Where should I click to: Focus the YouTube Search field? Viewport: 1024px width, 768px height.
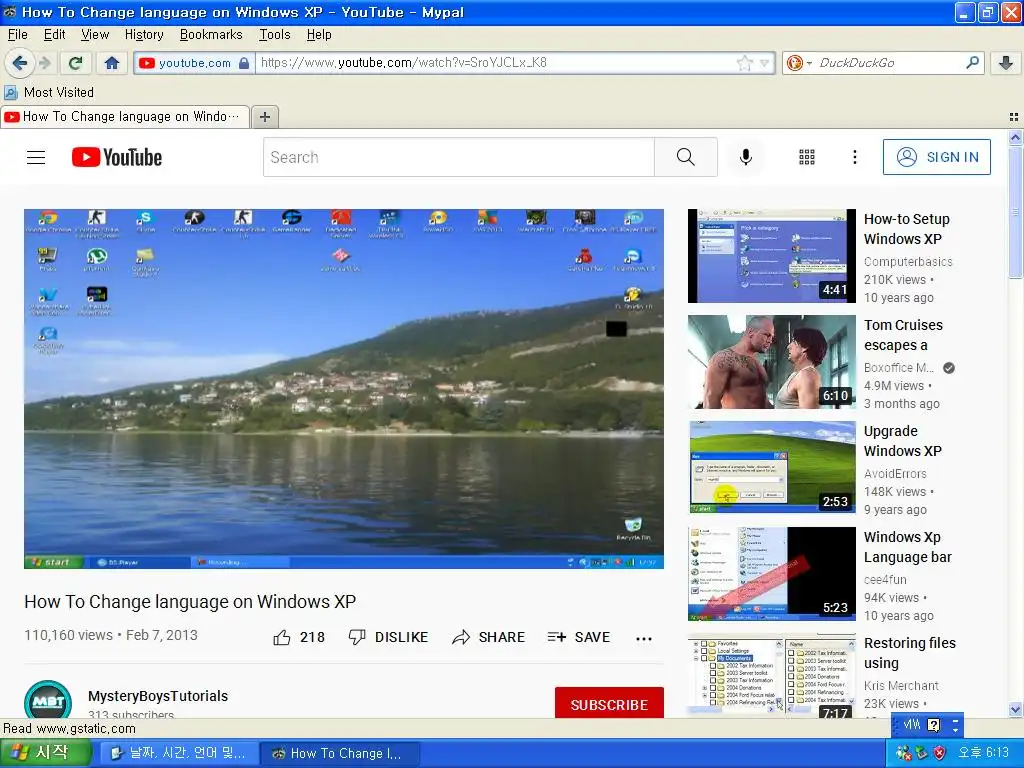[458, 157]
